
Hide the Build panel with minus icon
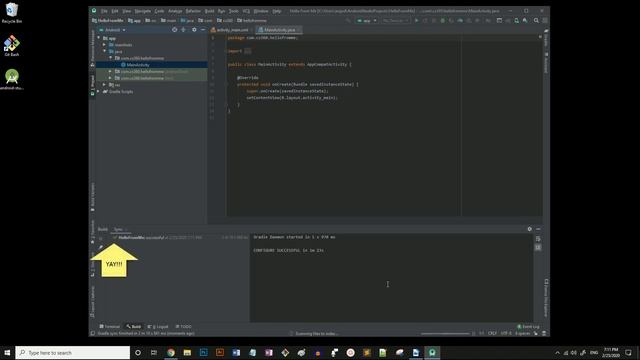538,229
